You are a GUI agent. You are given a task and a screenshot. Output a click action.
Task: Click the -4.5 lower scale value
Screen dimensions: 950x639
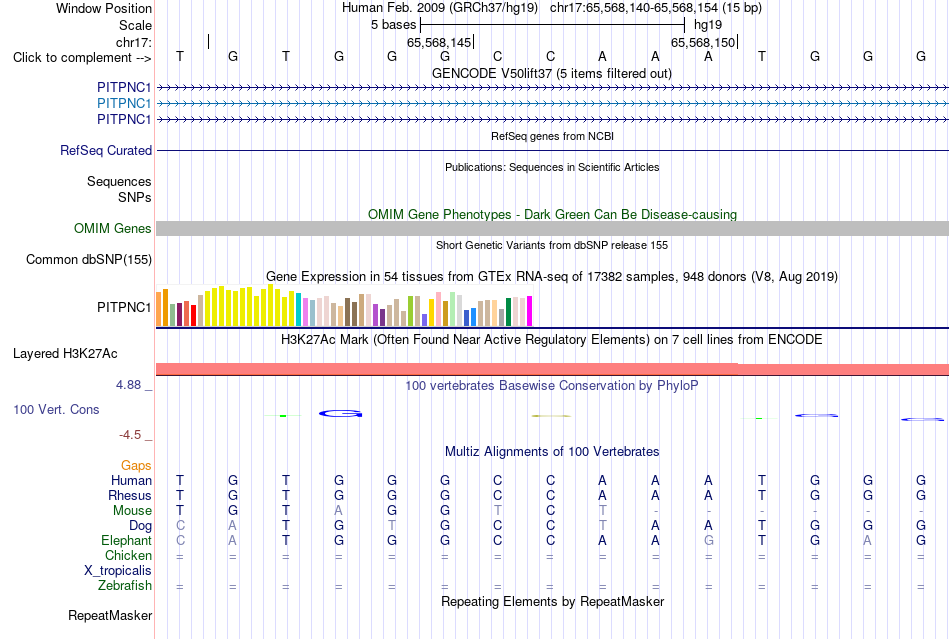[130, 434]
